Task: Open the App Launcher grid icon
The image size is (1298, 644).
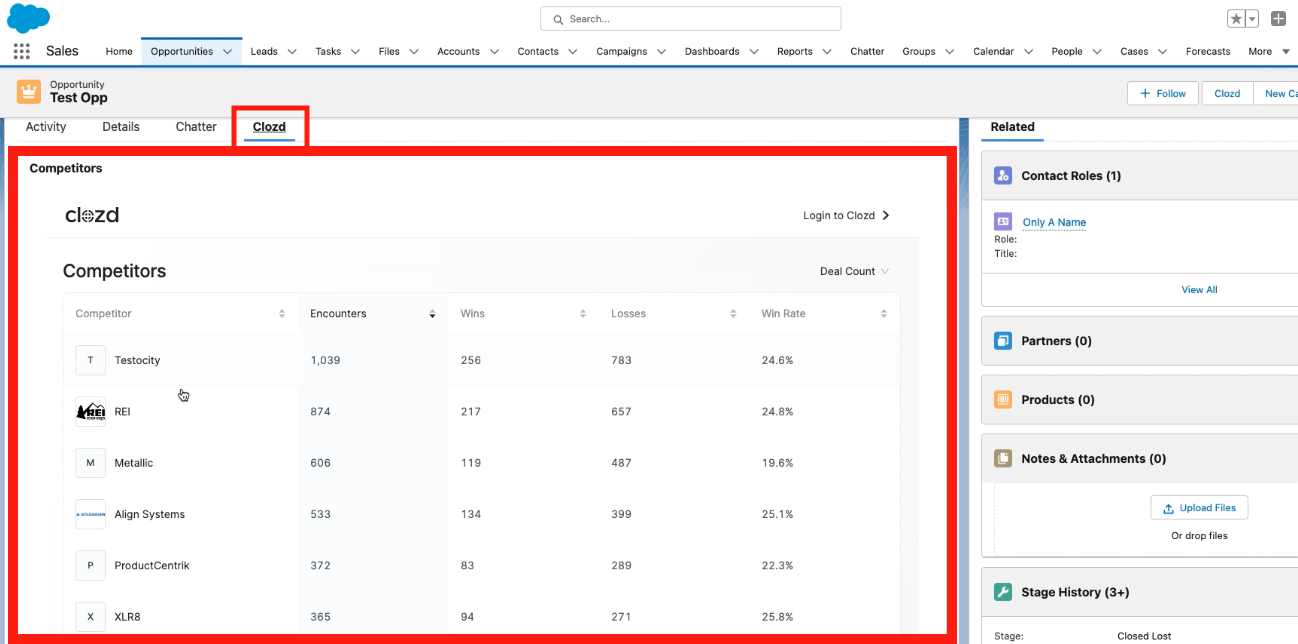Action: 21,51
